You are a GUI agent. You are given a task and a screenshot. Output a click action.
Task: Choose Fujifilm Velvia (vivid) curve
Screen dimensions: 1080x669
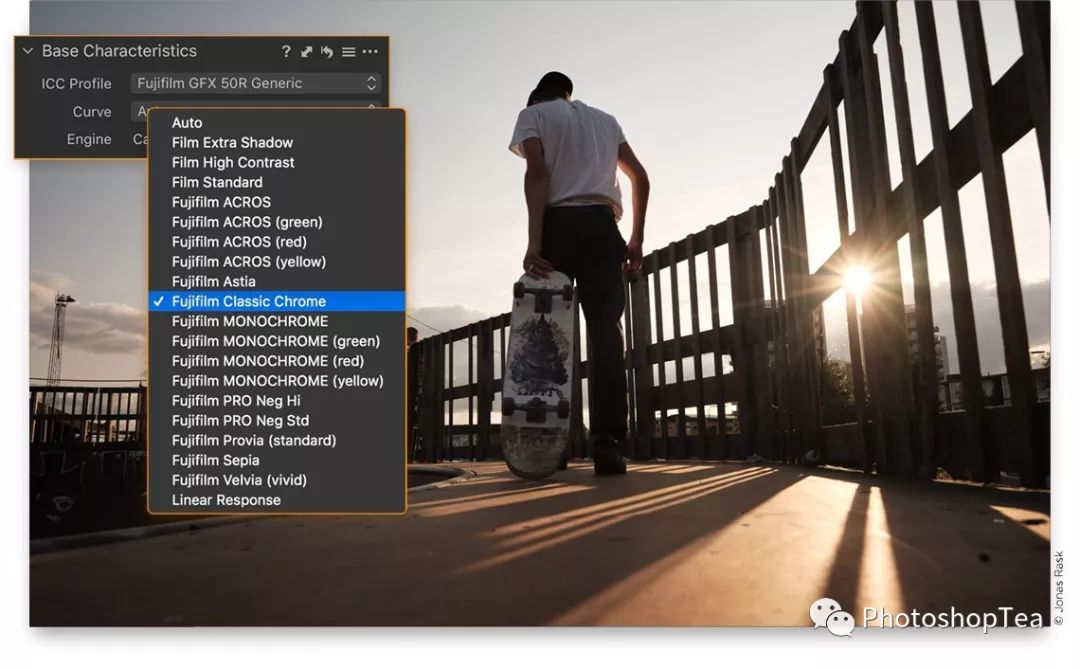(x=277, y=481)
